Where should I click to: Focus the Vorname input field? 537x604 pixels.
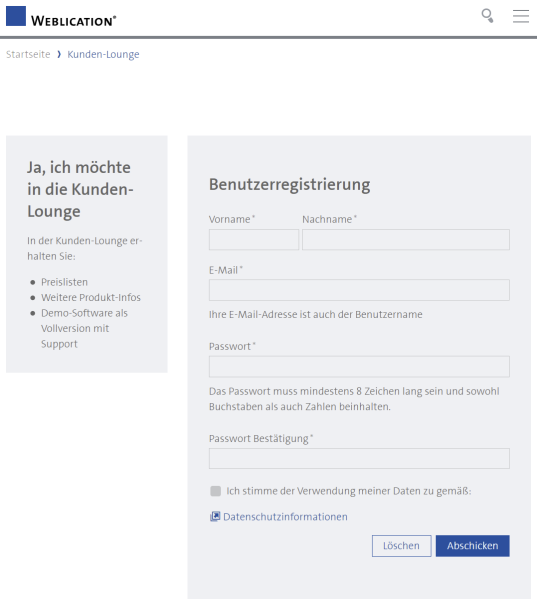click(254, 240)
